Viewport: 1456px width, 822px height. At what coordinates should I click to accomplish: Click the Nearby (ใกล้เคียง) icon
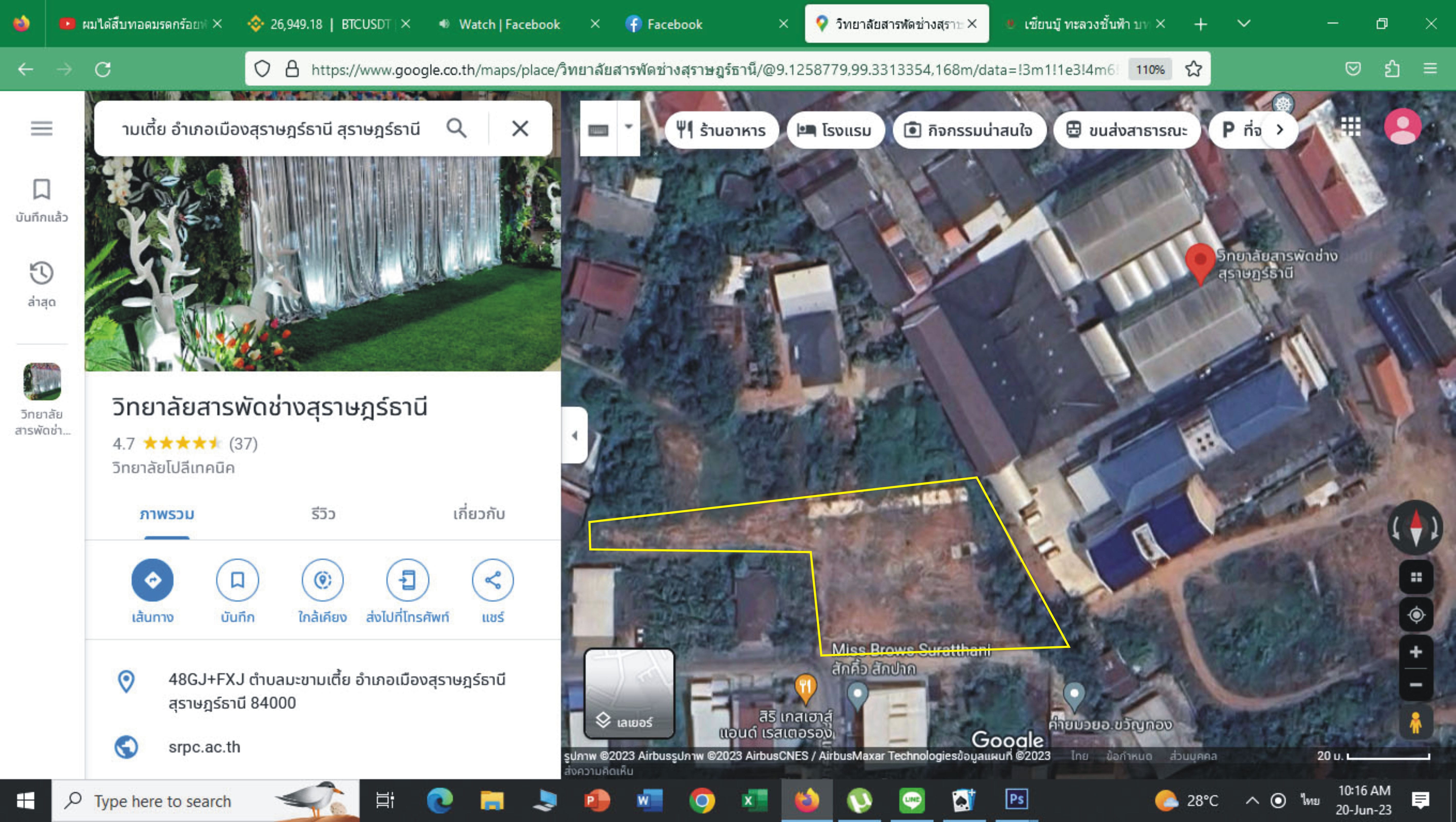[322, 580]
